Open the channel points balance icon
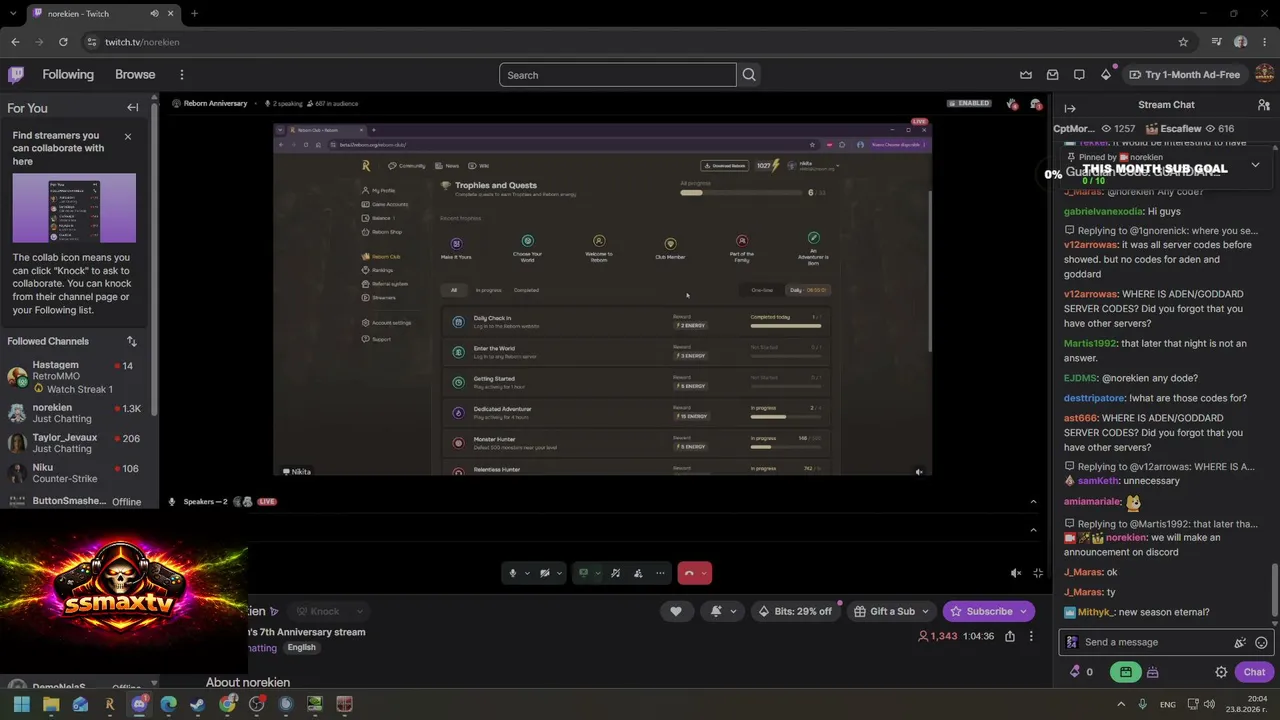This screenshot has height=720, width=1280. [x=1081, y=672]
